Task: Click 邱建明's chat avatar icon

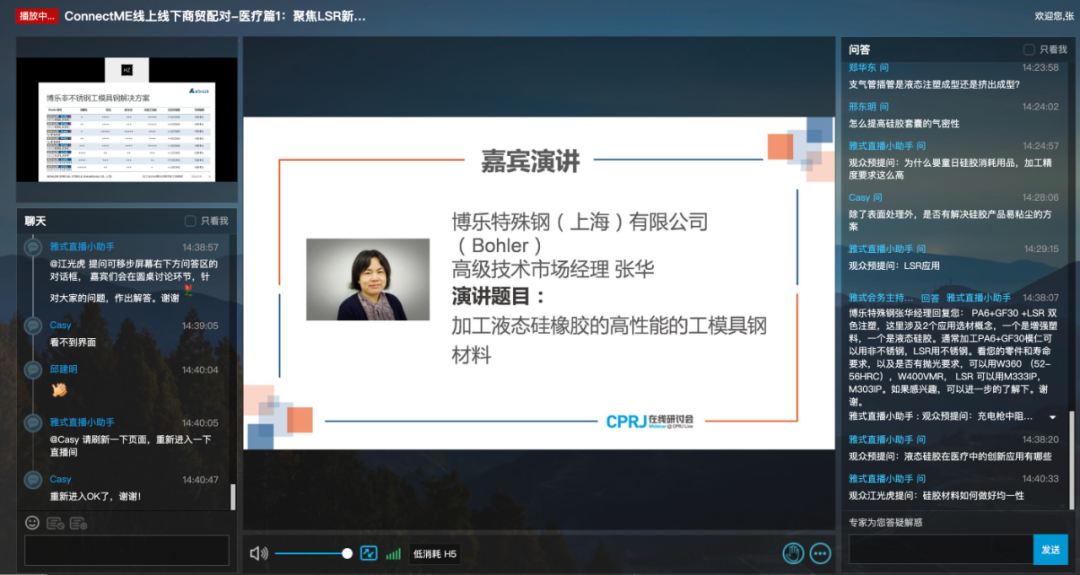Action: [32, 370]
